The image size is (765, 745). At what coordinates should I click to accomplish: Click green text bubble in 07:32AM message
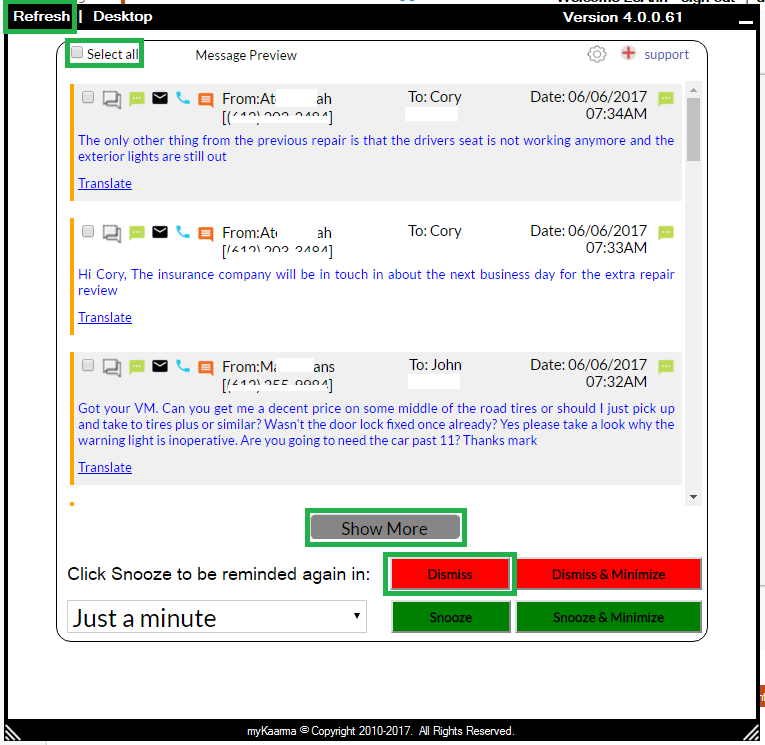tap(137, 366)
